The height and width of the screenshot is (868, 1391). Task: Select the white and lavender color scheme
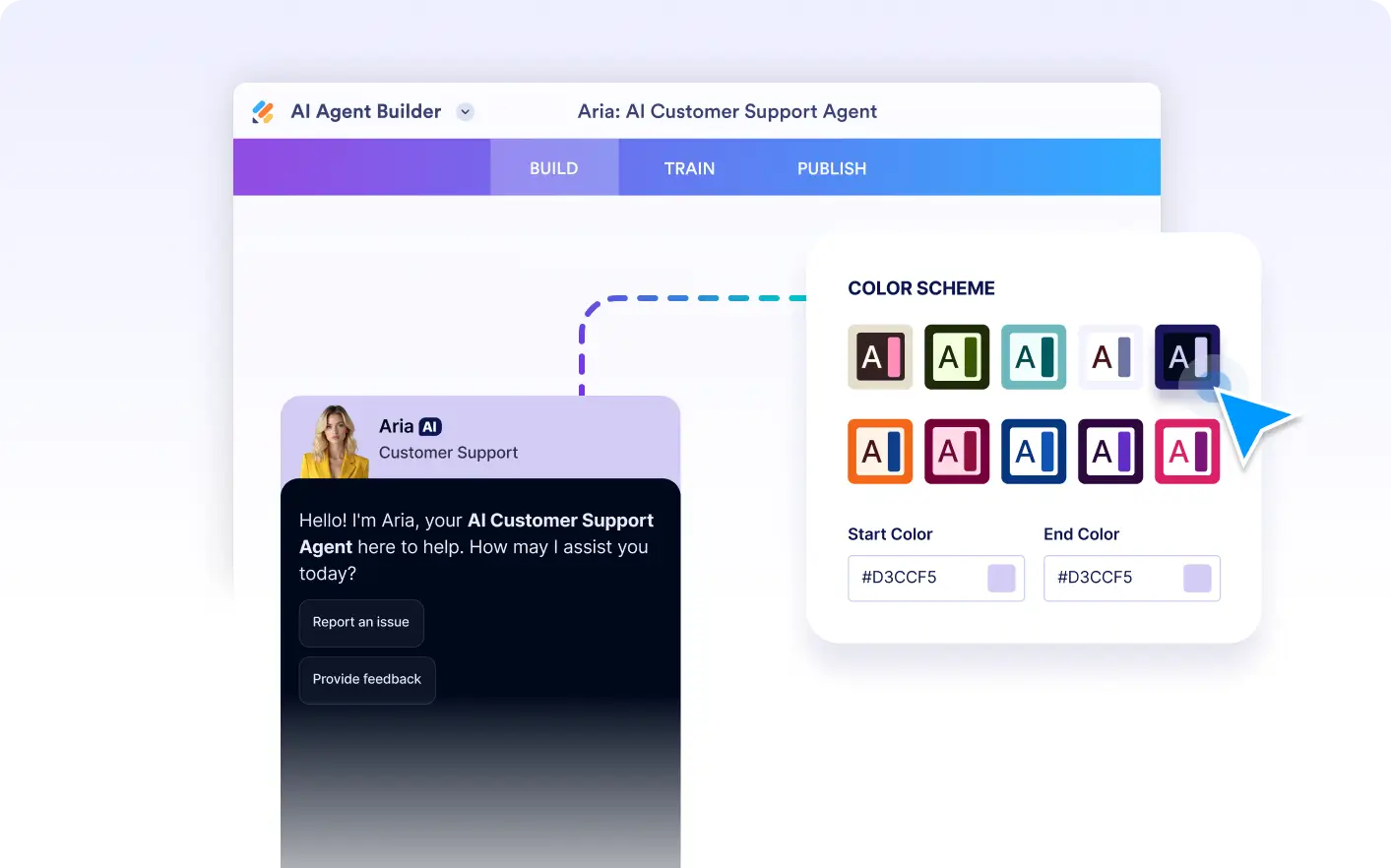tap(1110, 357)
